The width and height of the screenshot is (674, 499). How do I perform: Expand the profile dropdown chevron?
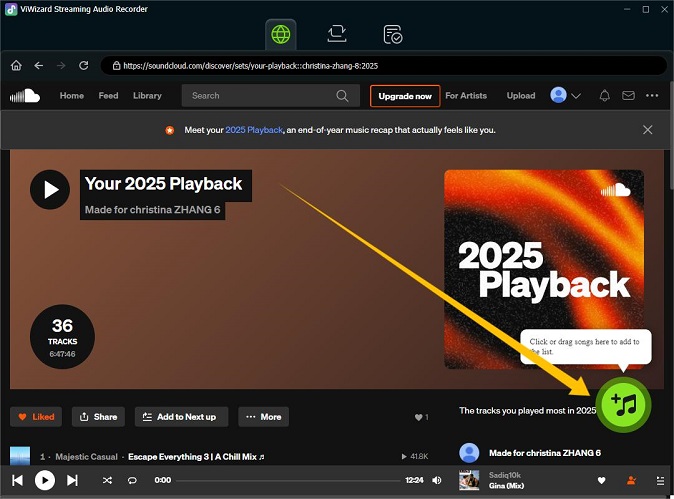click(x=576, y=95)
